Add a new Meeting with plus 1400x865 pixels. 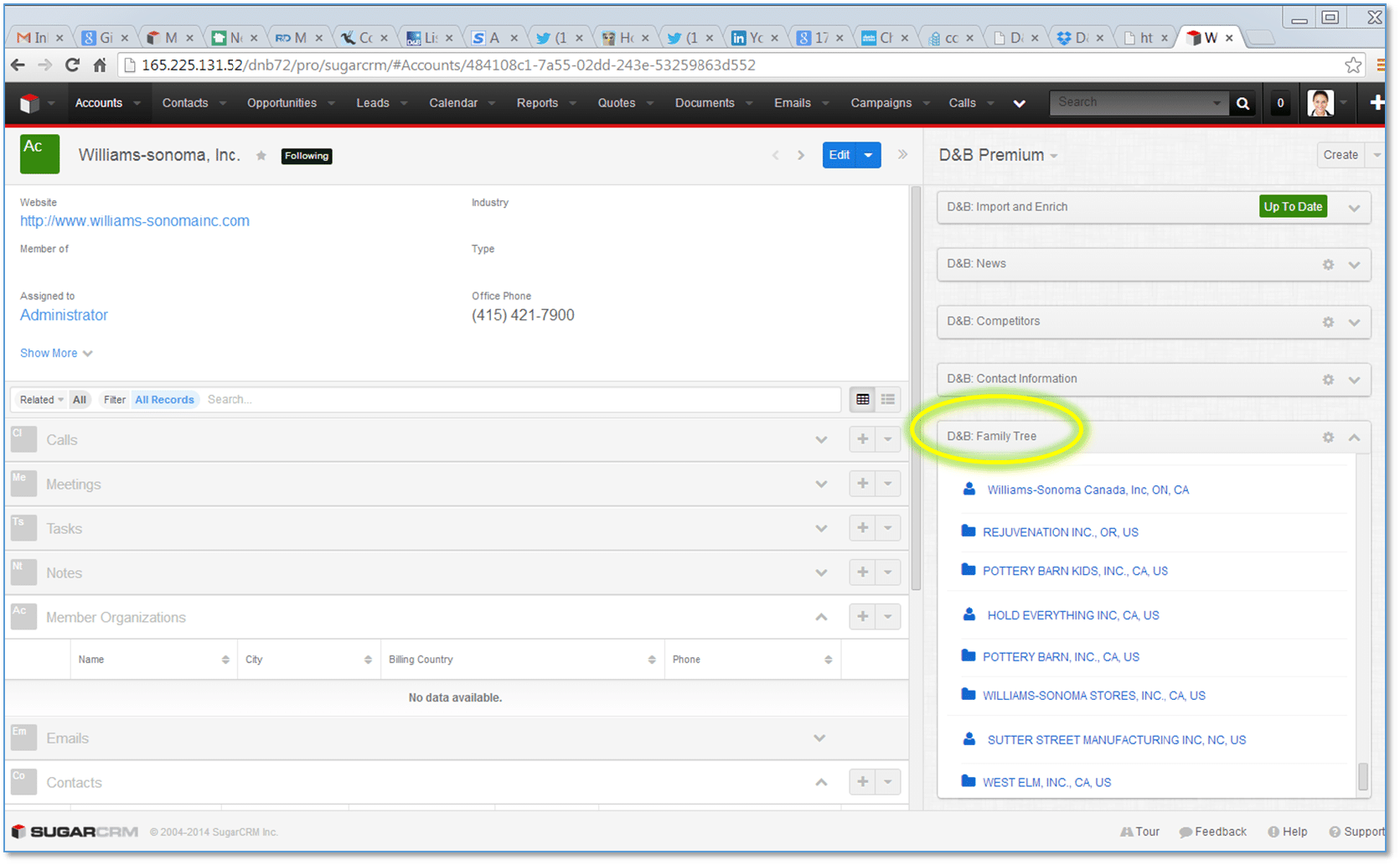click(x=862, y=484)
